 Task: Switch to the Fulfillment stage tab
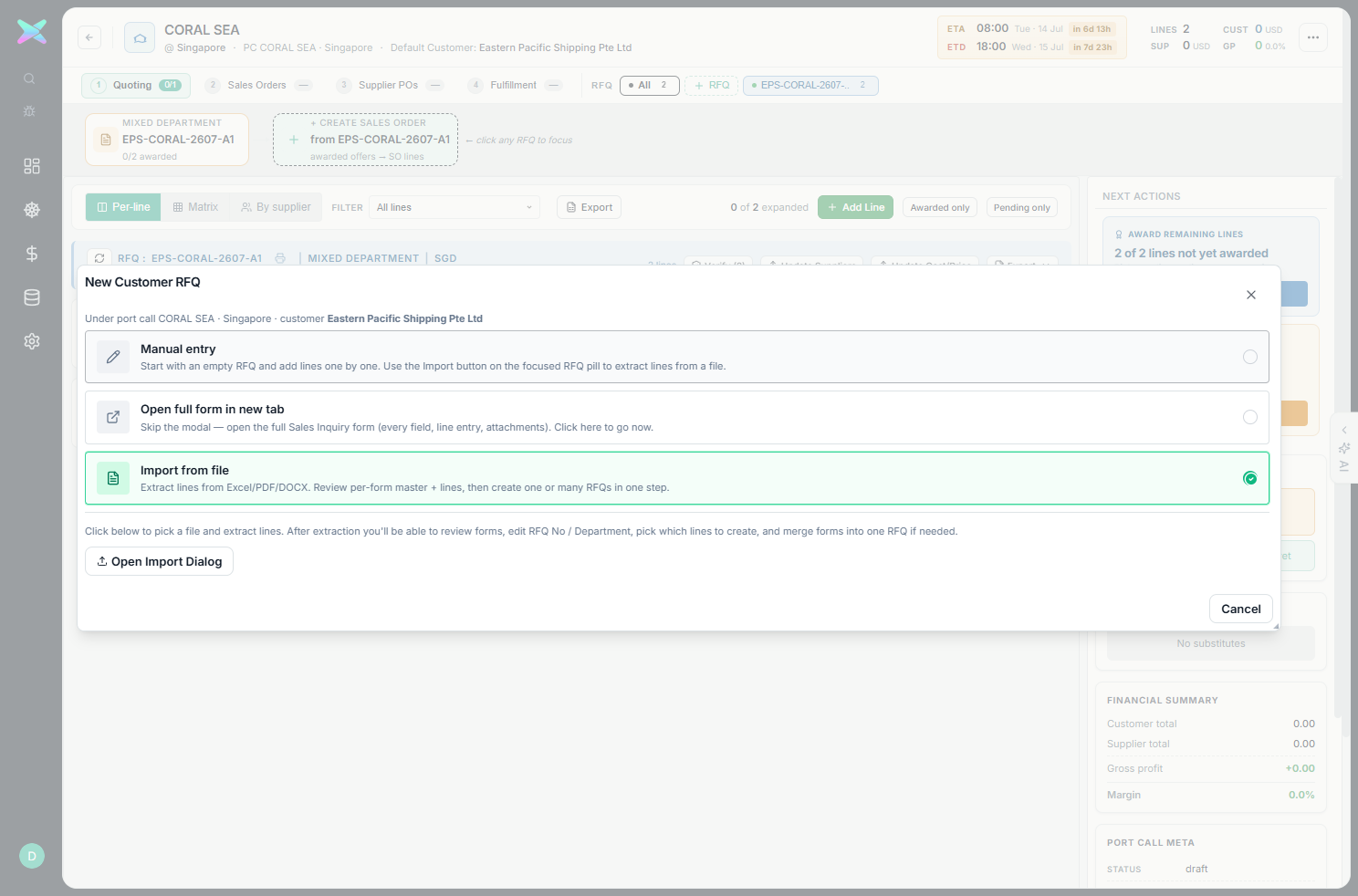(x=515, y=85)
